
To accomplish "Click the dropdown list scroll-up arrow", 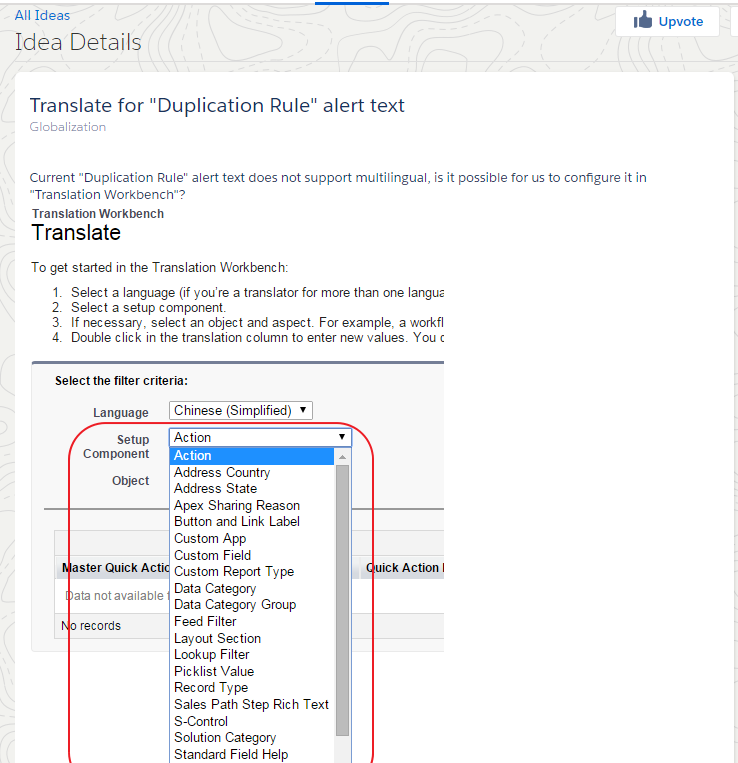I will click(342, 456).
